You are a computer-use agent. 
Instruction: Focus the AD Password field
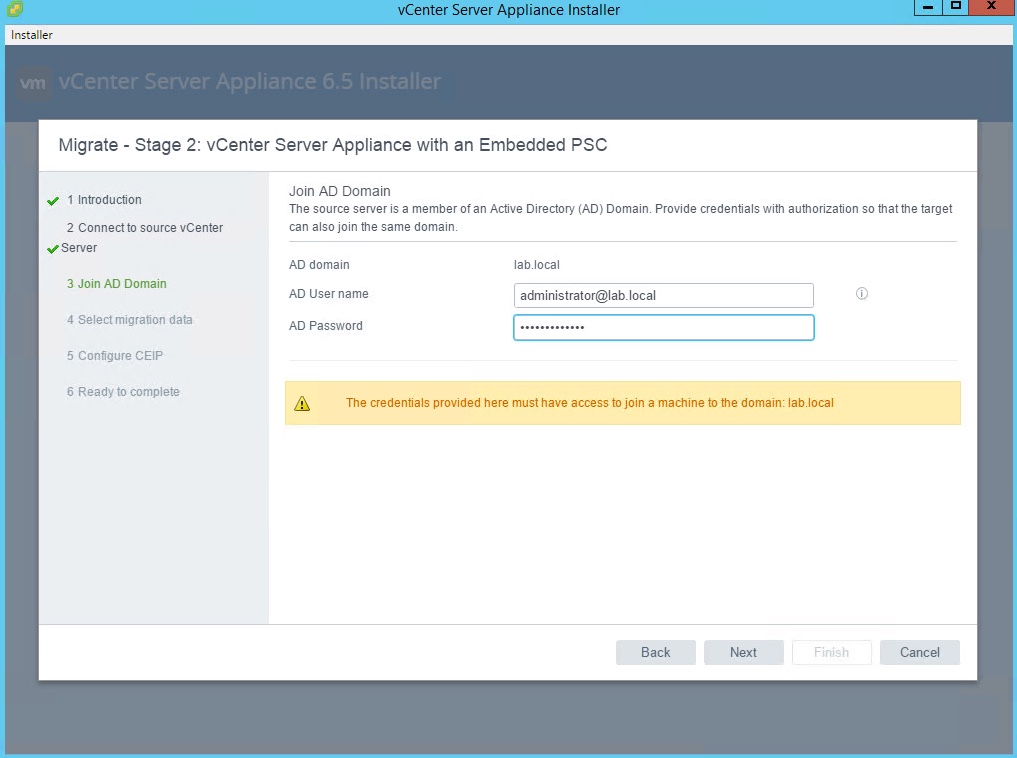pyautogui.click(x=663, y=328)
